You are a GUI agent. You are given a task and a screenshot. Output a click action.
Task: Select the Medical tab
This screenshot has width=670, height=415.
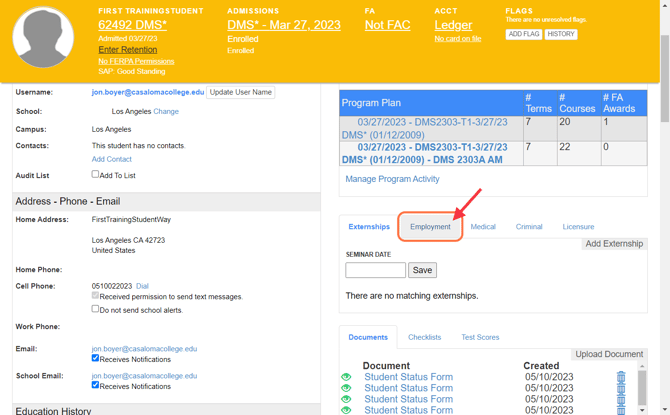pos(483,227)
